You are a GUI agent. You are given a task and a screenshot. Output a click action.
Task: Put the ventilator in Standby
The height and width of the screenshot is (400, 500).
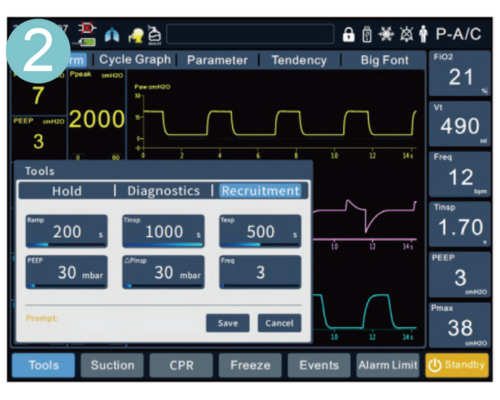click(457, 365)
